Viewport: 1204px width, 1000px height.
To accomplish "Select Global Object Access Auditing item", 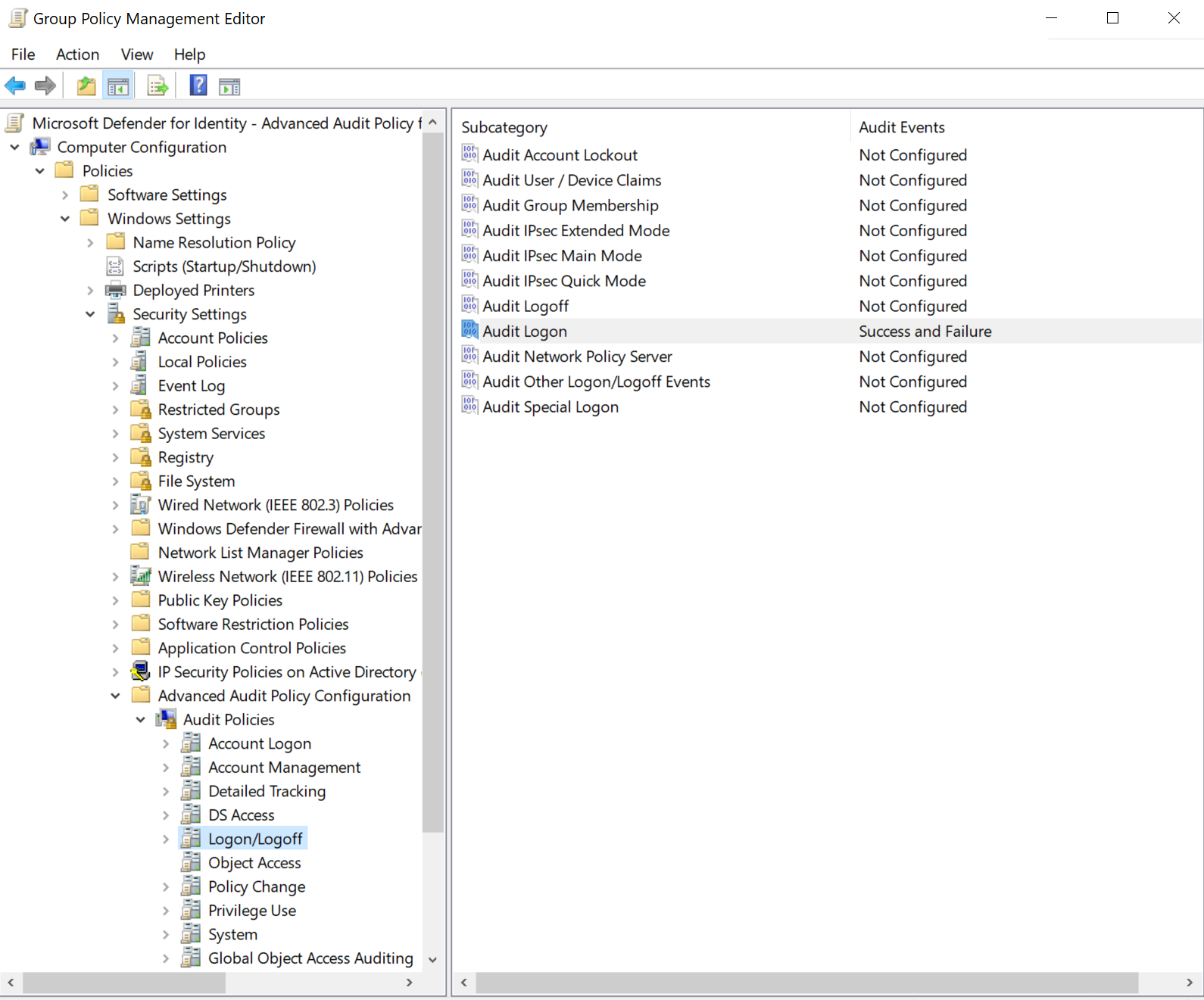I will [310, 958].
